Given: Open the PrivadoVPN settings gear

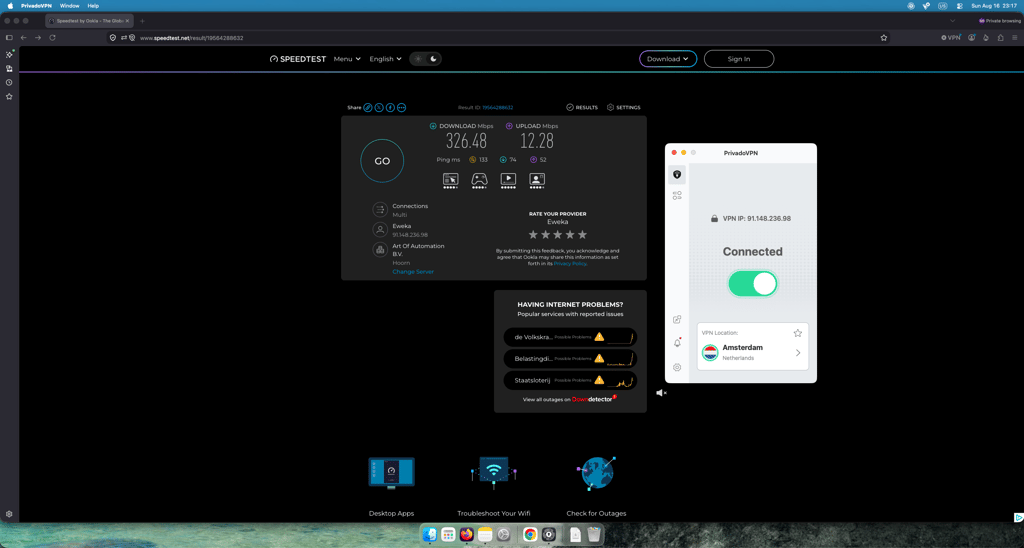Looking at the screenshot, I should pyautogui.click(x=677, y=367).
